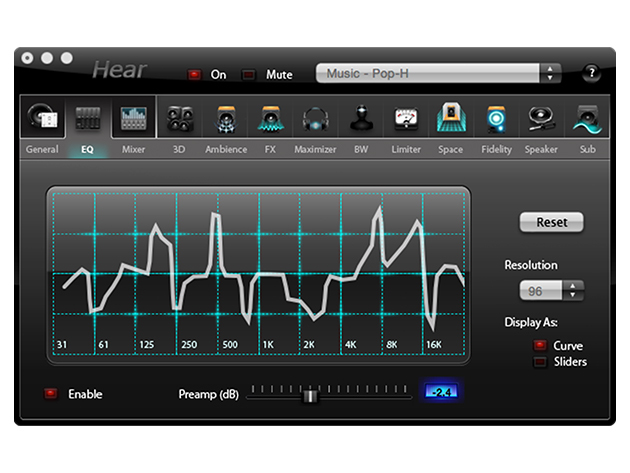The image size is (630, 473).
Task: Click the 125 frequency band label
Action: coord(147,344)
